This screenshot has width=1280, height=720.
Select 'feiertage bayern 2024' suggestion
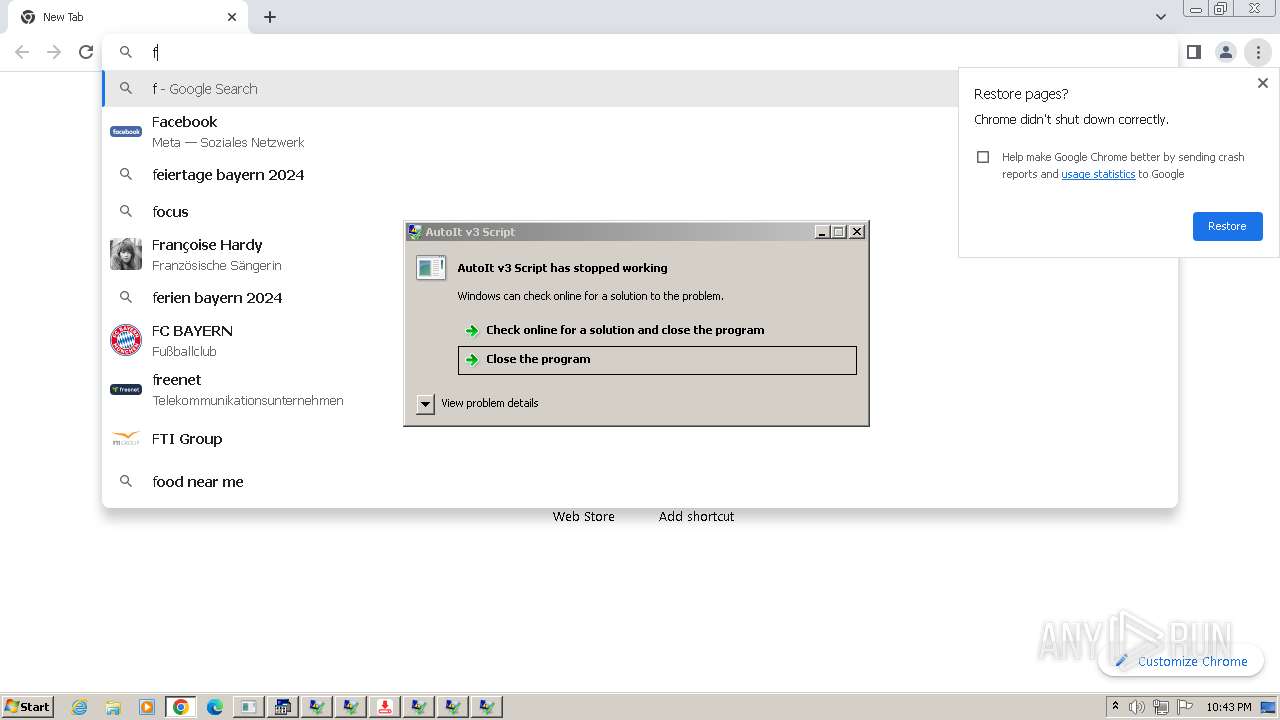(x=640, y=174)
